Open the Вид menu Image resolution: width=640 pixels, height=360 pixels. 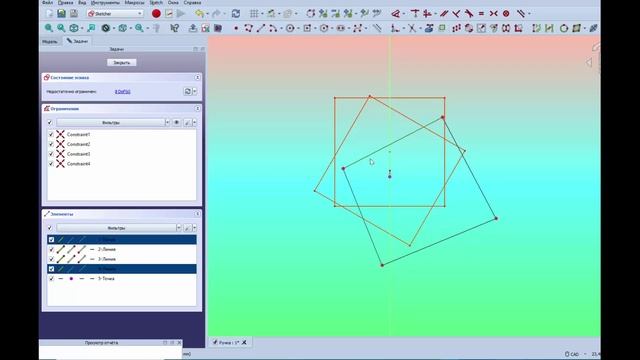[x=82, y=2]
